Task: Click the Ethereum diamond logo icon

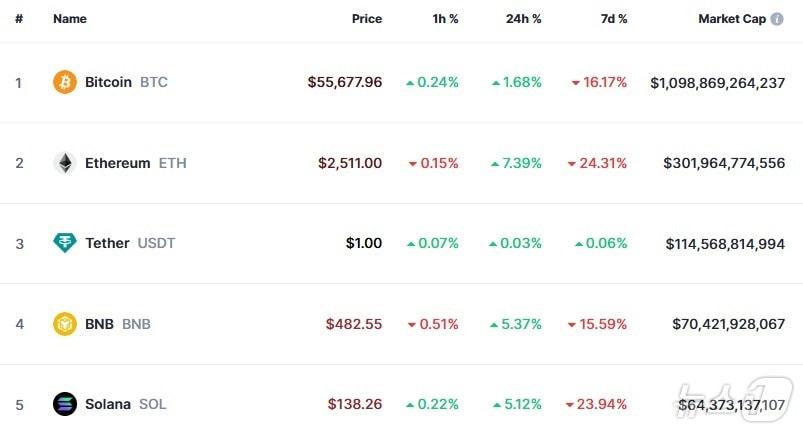Action: point(65,163)
